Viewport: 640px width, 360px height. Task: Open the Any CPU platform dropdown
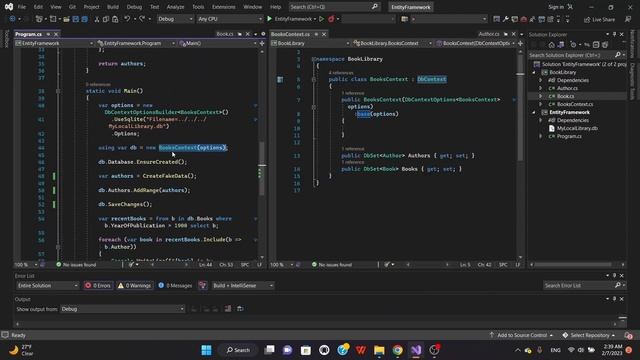(229, 19)
